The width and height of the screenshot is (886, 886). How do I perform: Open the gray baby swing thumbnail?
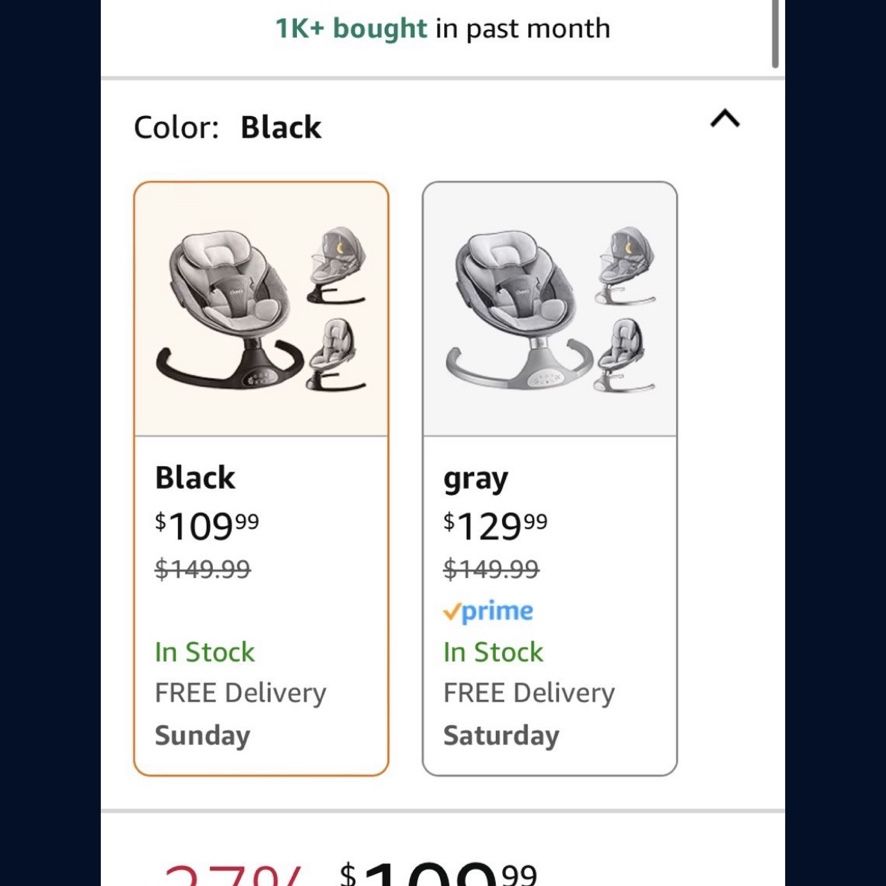pos(549,309)
